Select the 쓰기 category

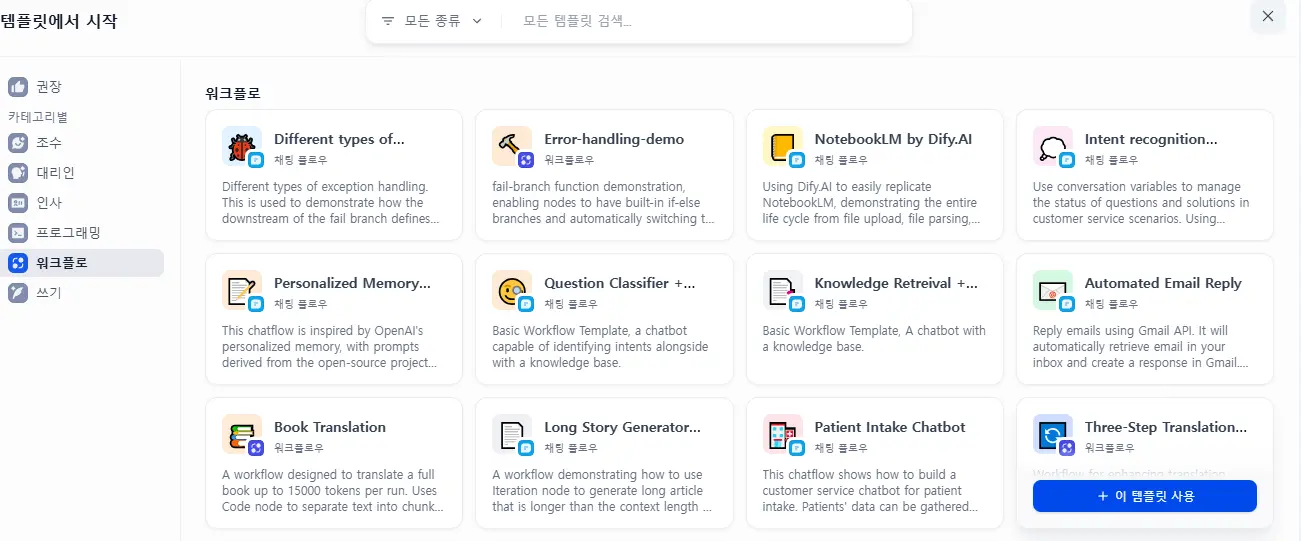coord(82,293)
